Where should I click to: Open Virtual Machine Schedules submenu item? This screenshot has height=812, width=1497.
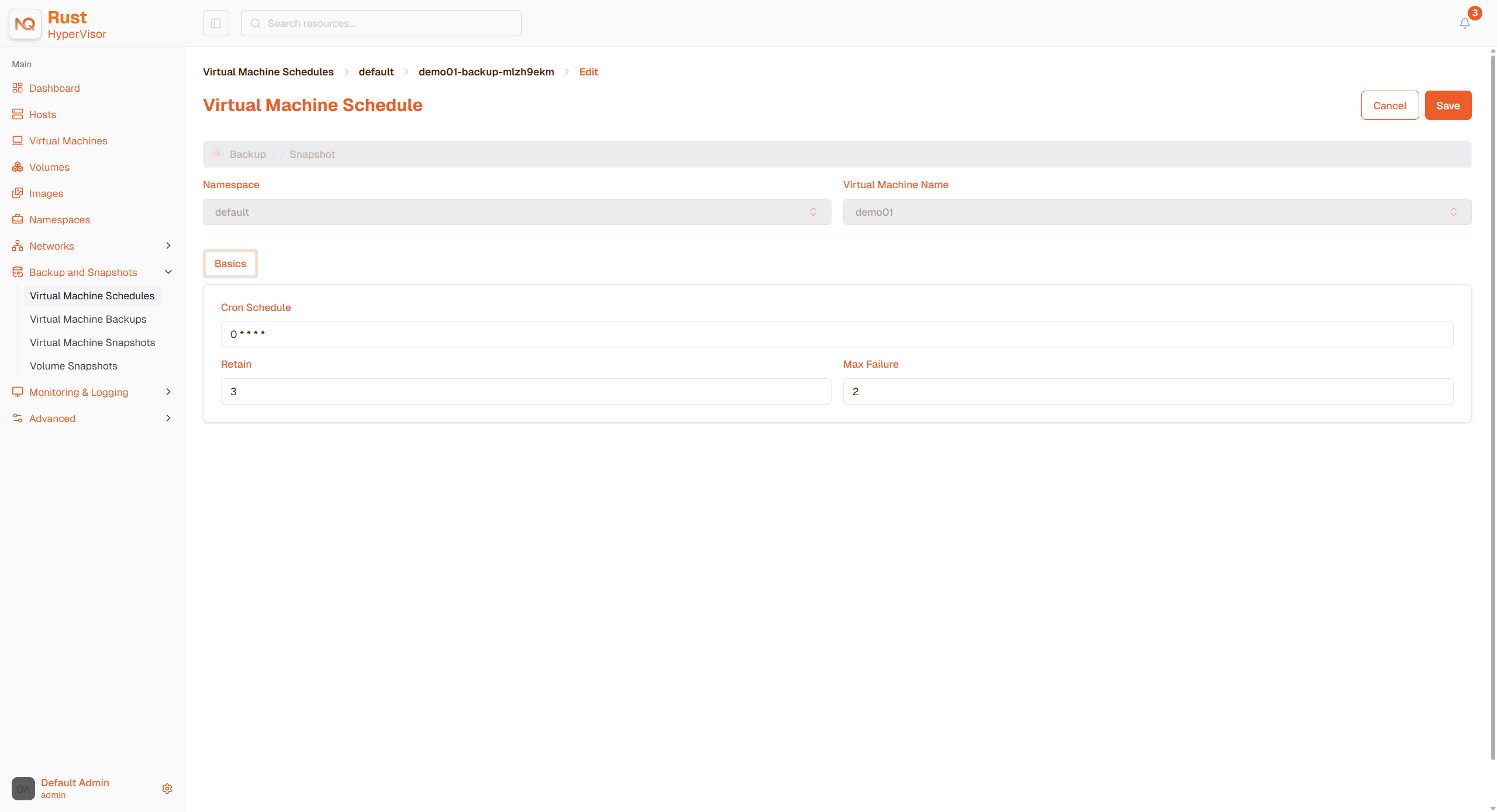pyautogui.click(x=92, y=296)
